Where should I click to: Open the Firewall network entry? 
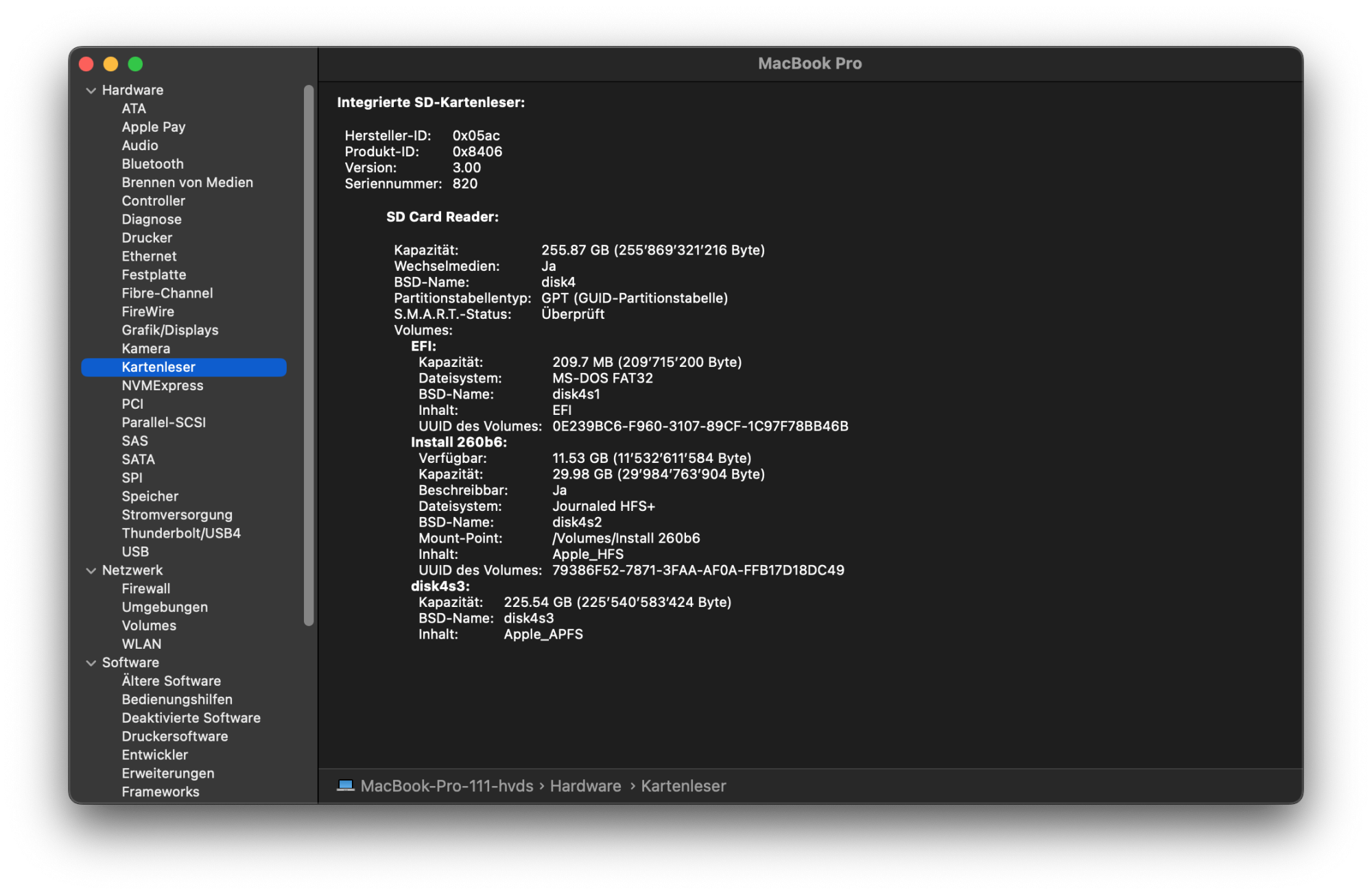coord(145,589)
